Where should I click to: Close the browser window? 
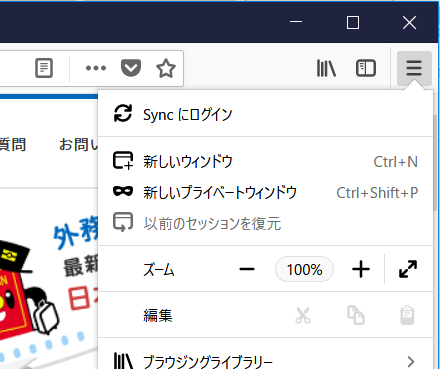(409, 23)
